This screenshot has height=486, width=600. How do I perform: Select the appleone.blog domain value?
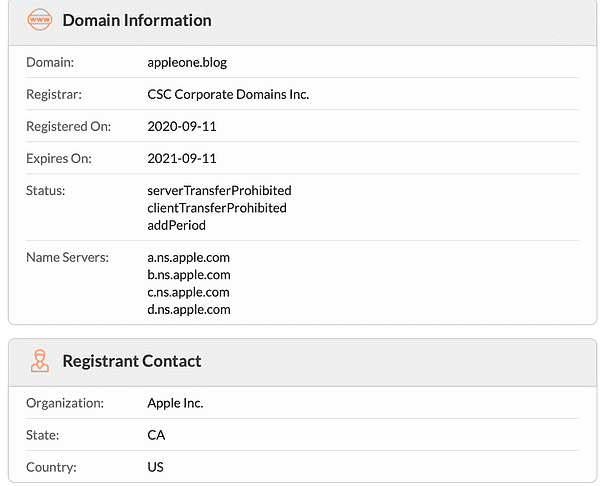click(x=187, y=62)
